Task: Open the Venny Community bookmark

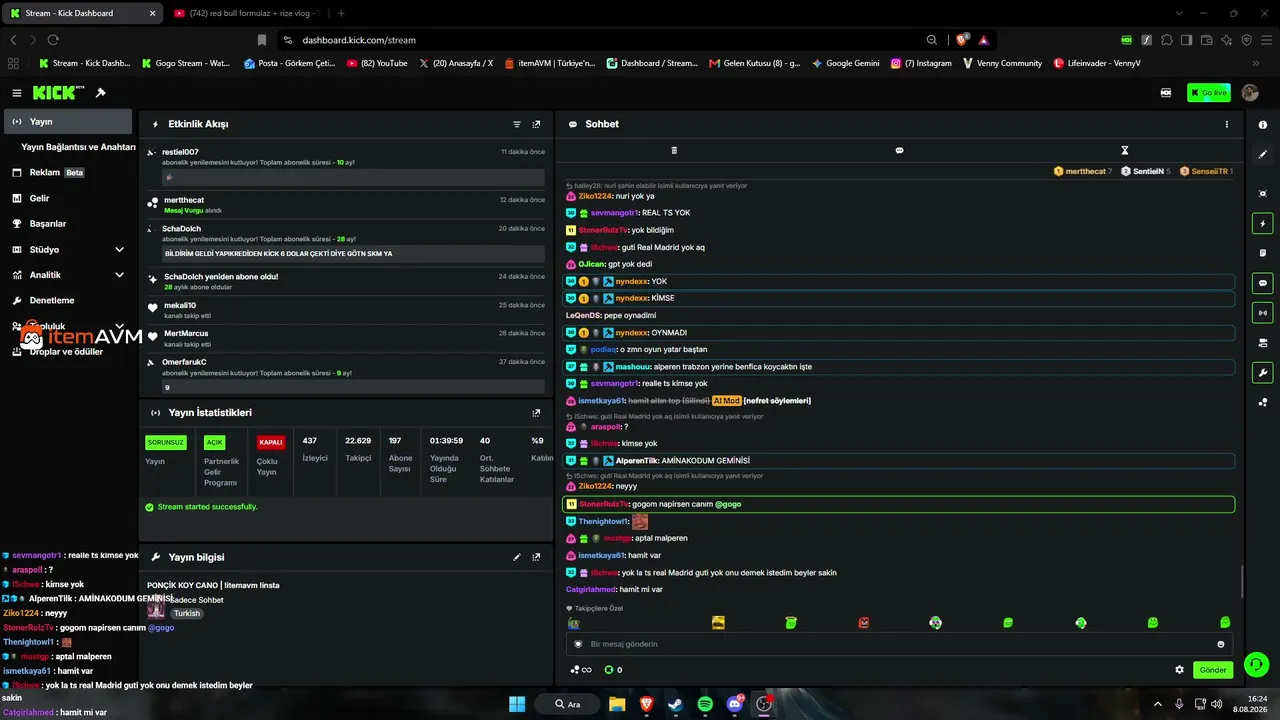Action: coord(1003,63)
